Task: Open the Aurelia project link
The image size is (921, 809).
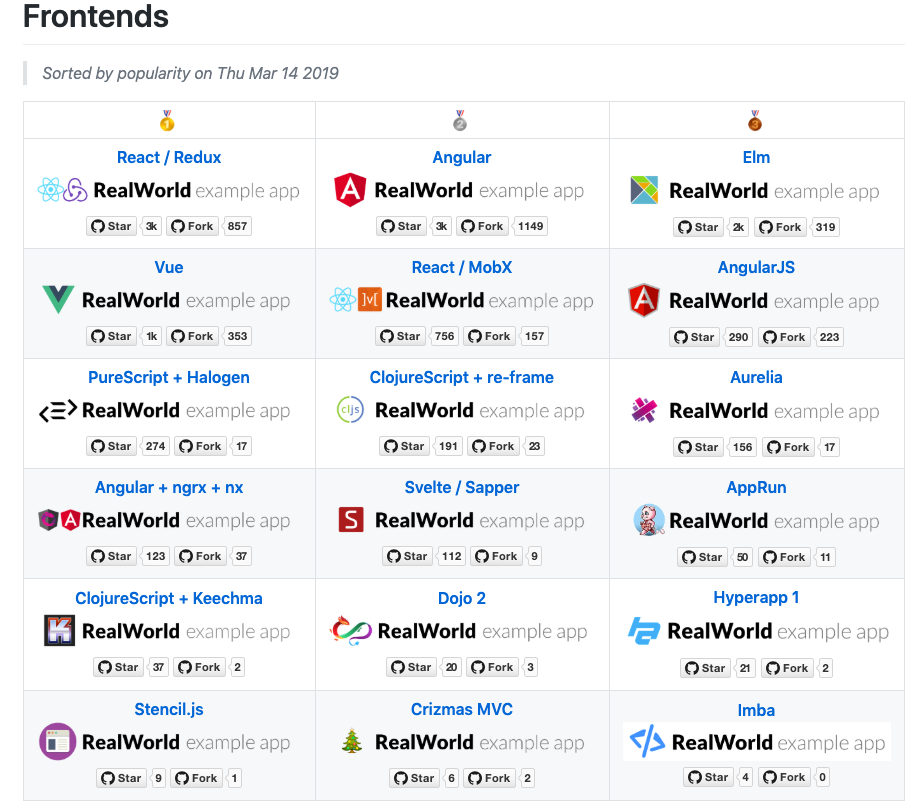Action: point(756,377)
